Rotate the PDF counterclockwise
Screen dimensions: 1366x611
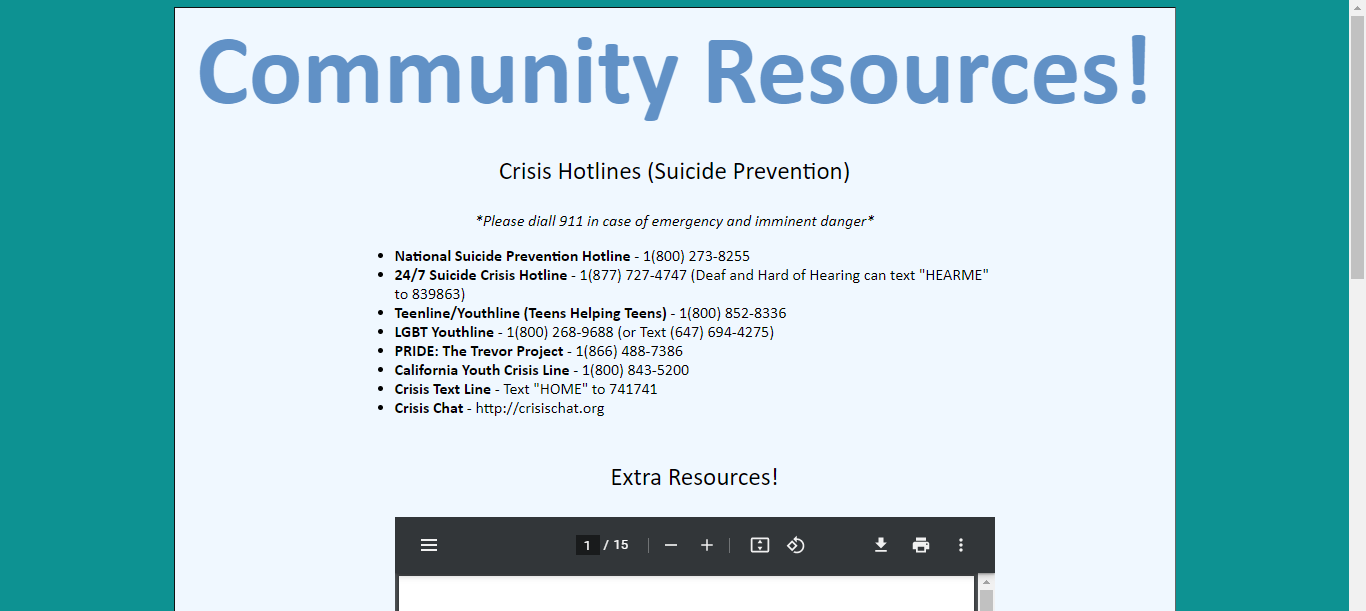796,545
